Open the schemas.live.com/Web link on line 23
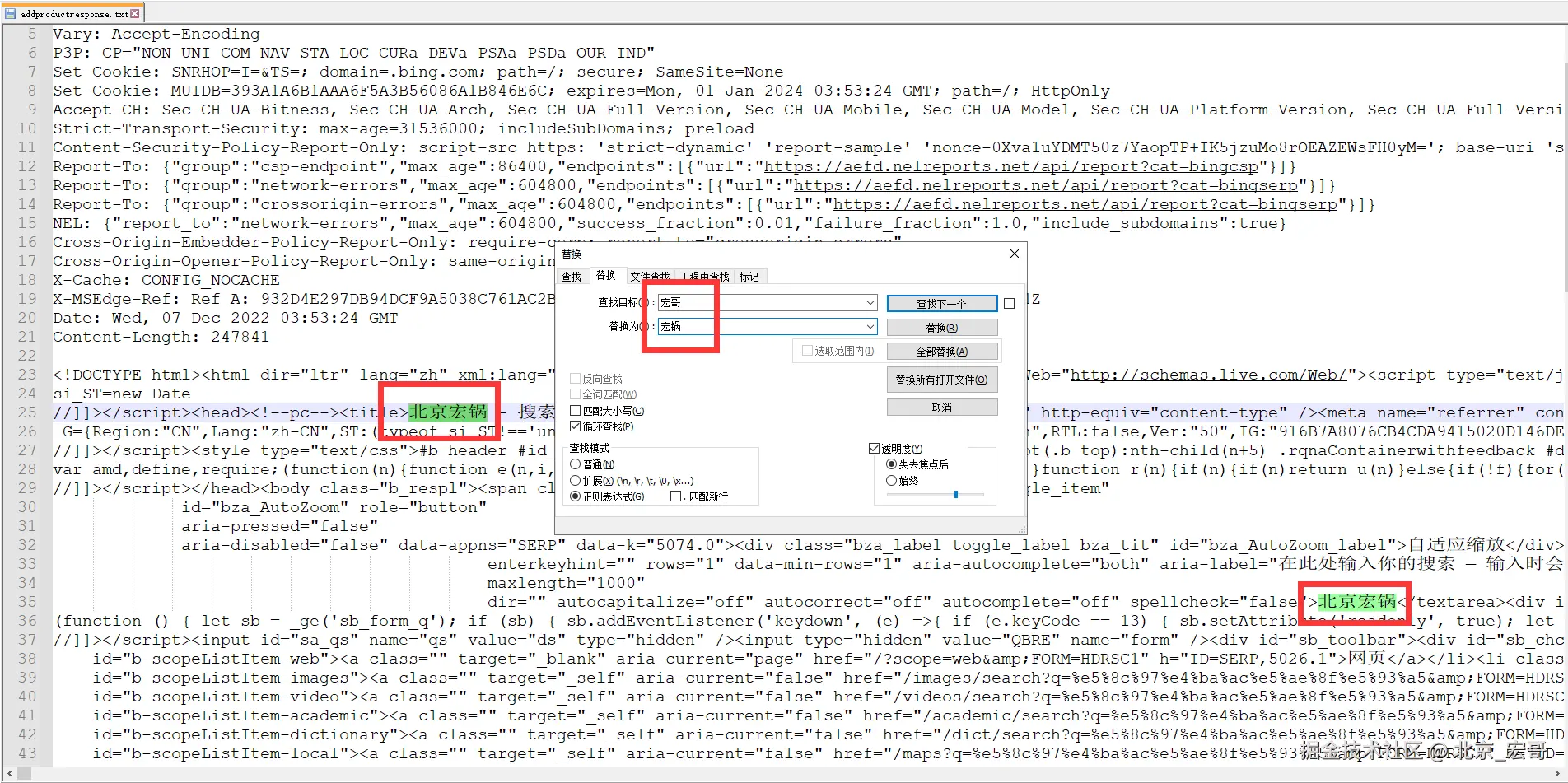Image resolution: width=1568 pixels, height=783 pixels. [1209, 375]
